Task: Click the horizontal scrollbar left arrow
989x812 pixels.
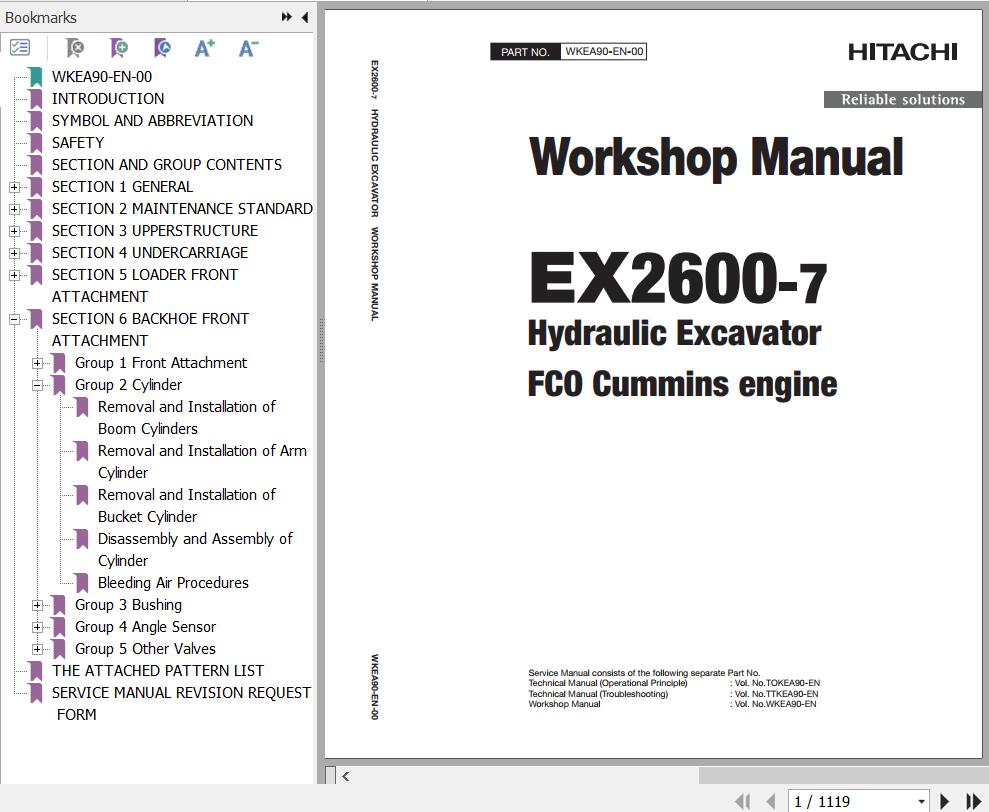Action: pyautogui.click(x=346, y=776)
